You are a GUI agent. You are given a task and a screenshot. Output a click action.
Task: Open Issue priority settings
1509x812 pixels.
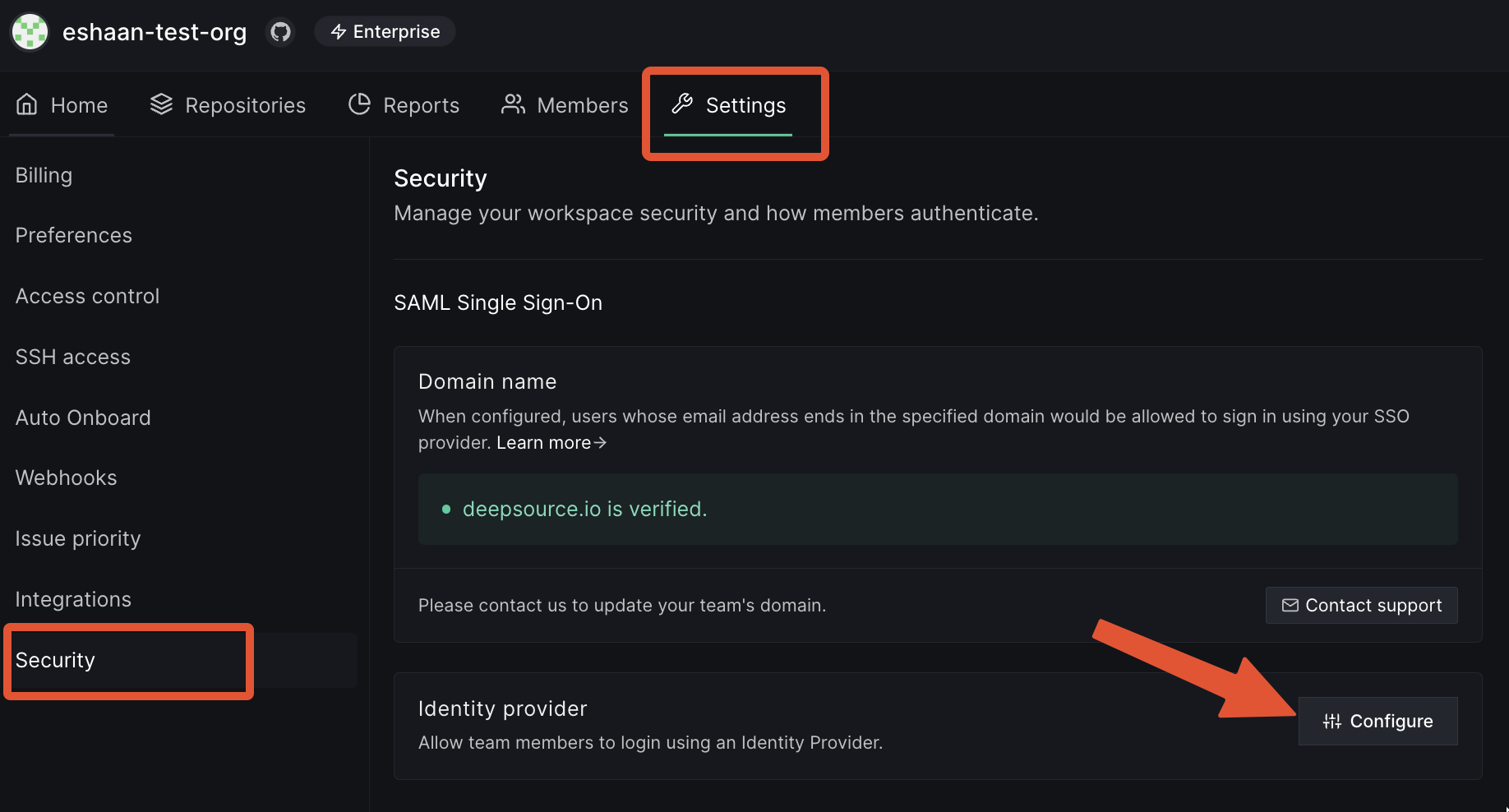point(78,538)
